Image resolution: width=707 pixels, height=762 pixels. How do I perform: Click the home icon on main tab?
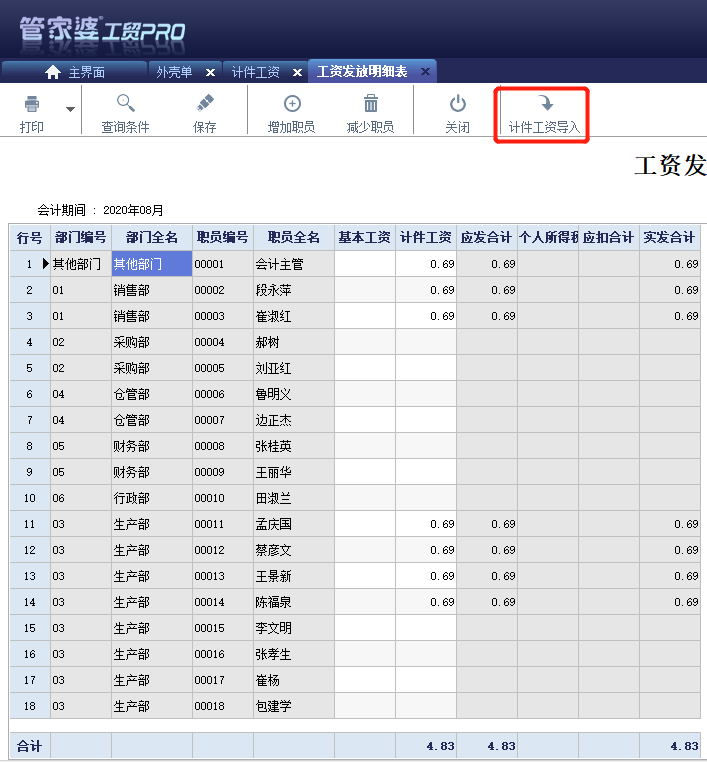(53, 72)
